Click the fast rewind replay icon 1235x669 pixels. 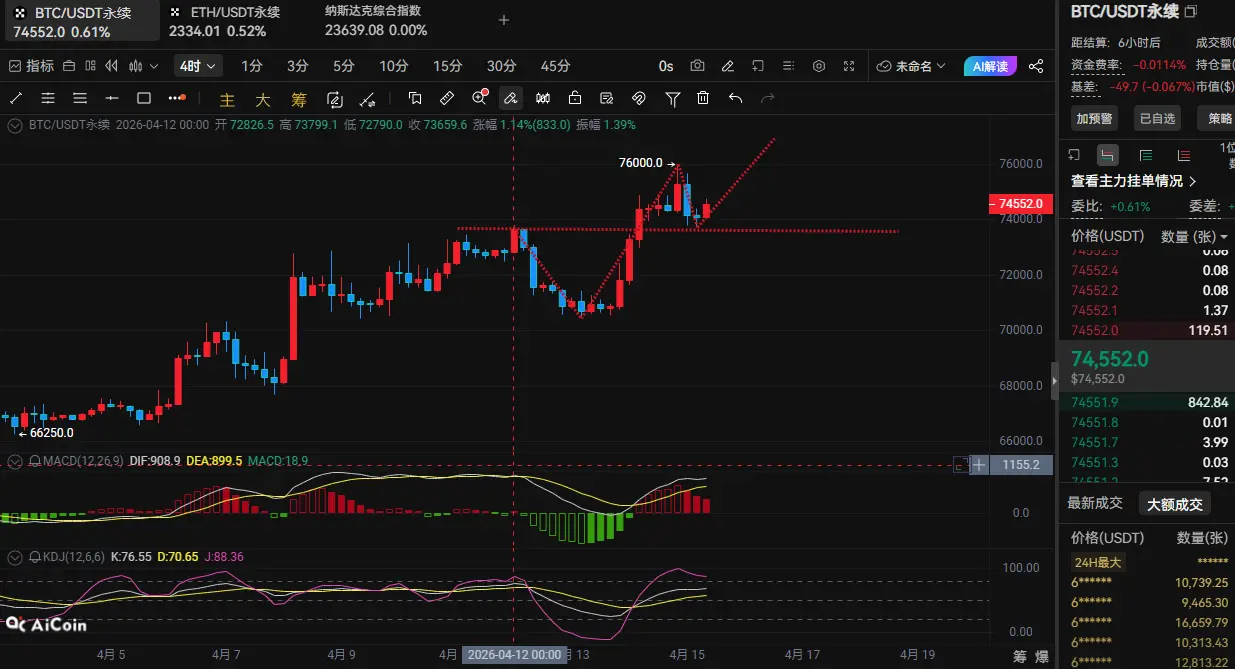[x=111, y=66]
